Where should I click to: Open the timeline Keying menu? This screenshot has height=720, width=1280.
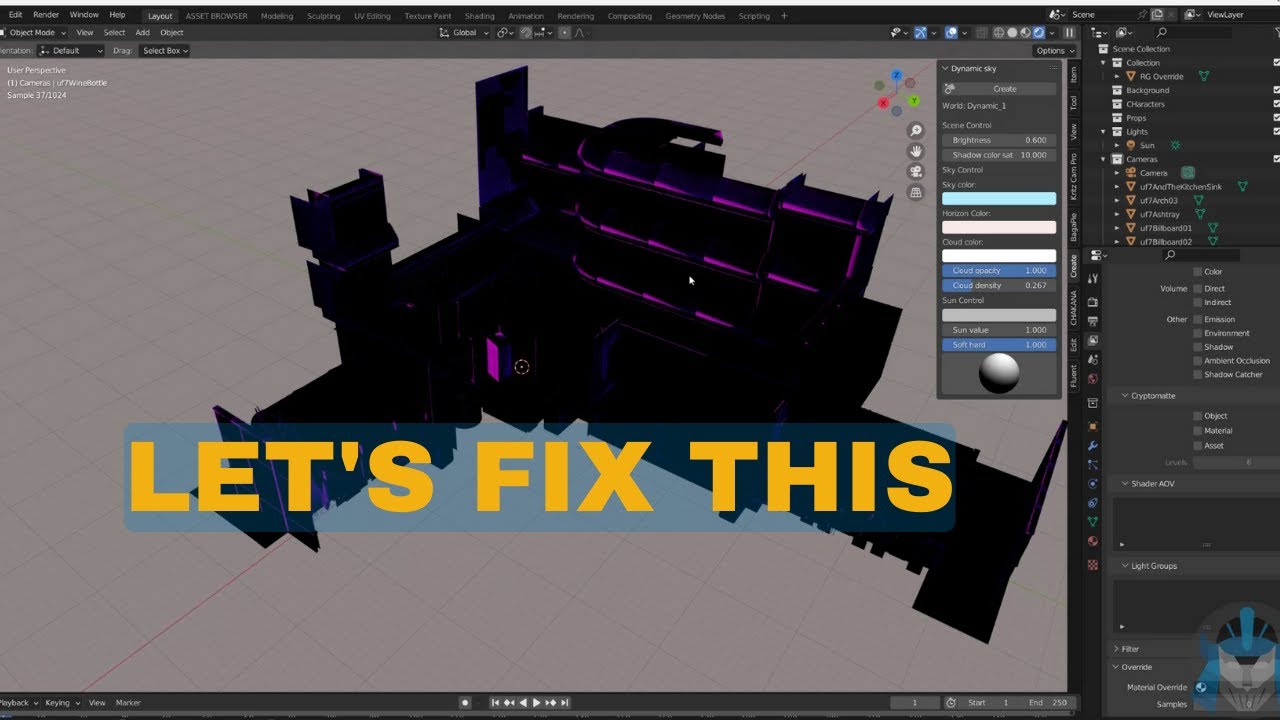click(61, 703)
